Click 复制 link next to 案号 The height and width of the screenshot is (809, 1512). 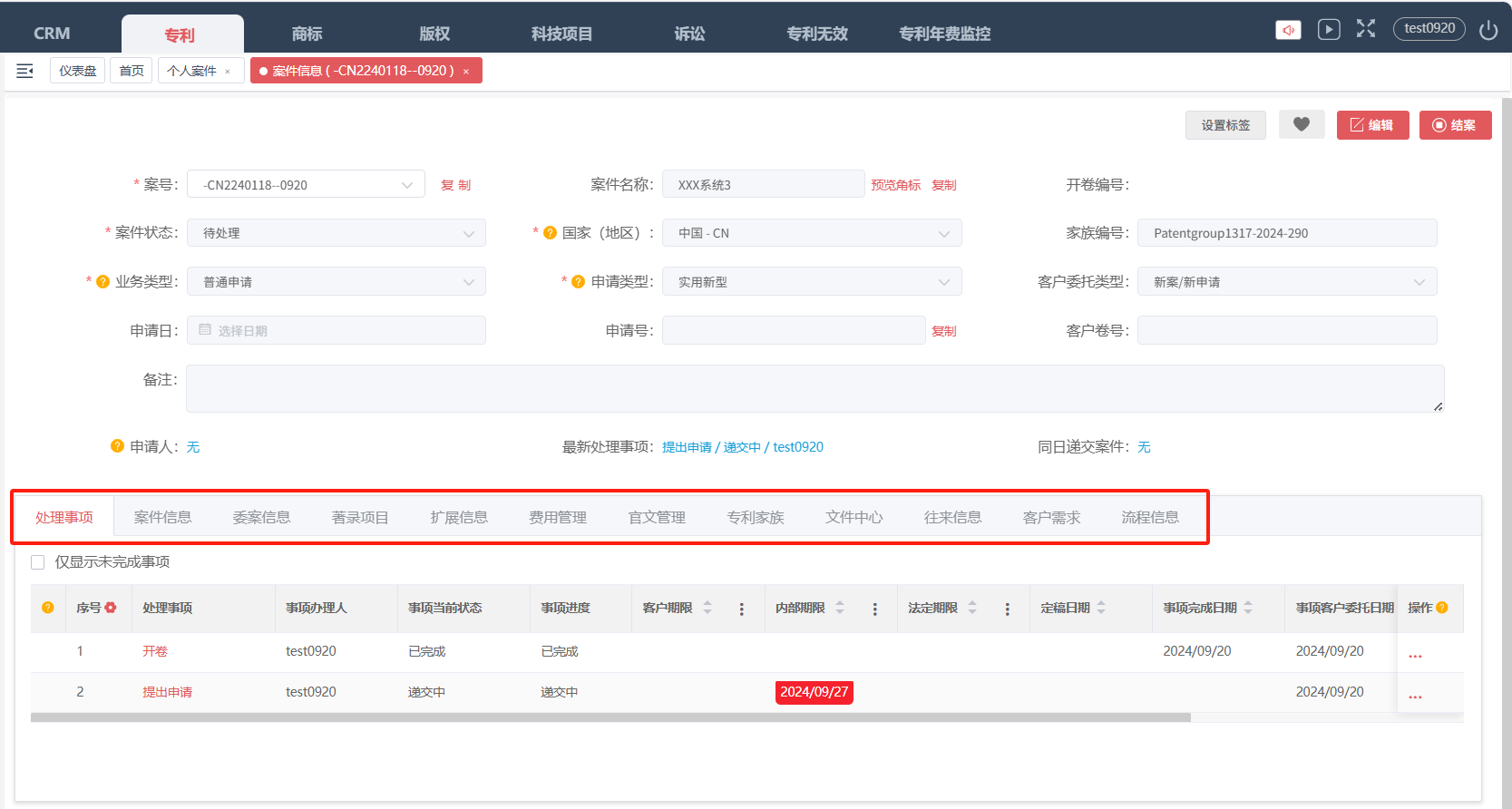(455, 185)
